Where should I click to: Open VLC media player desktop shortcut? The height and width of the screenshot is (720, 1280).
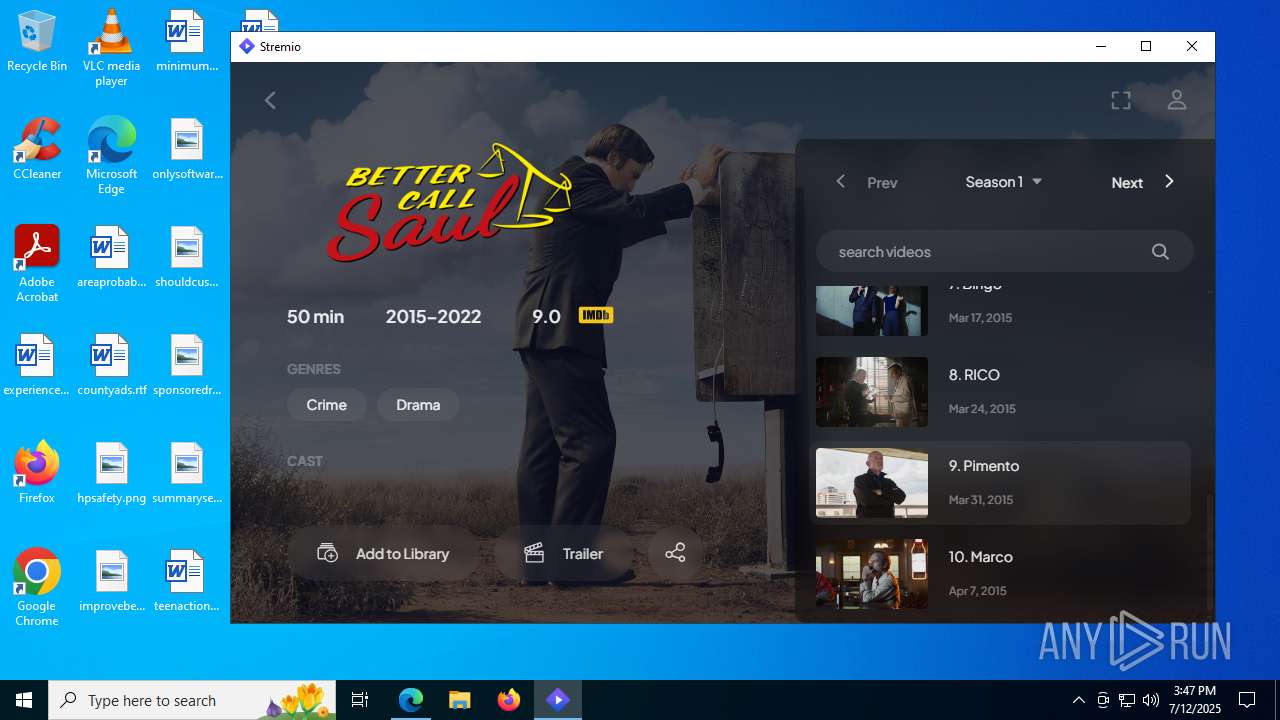coord(111,47)
